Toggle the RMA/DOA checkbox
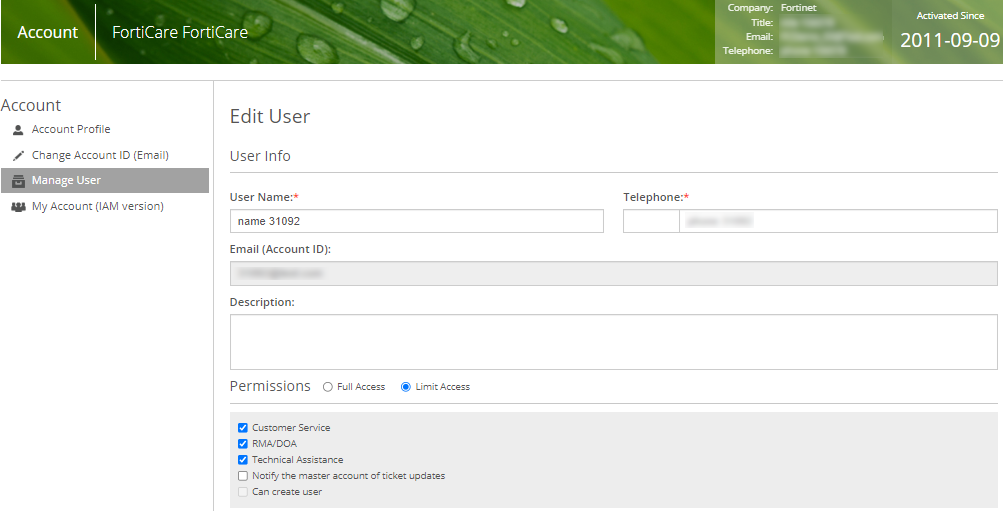 (x=243, y=444)
